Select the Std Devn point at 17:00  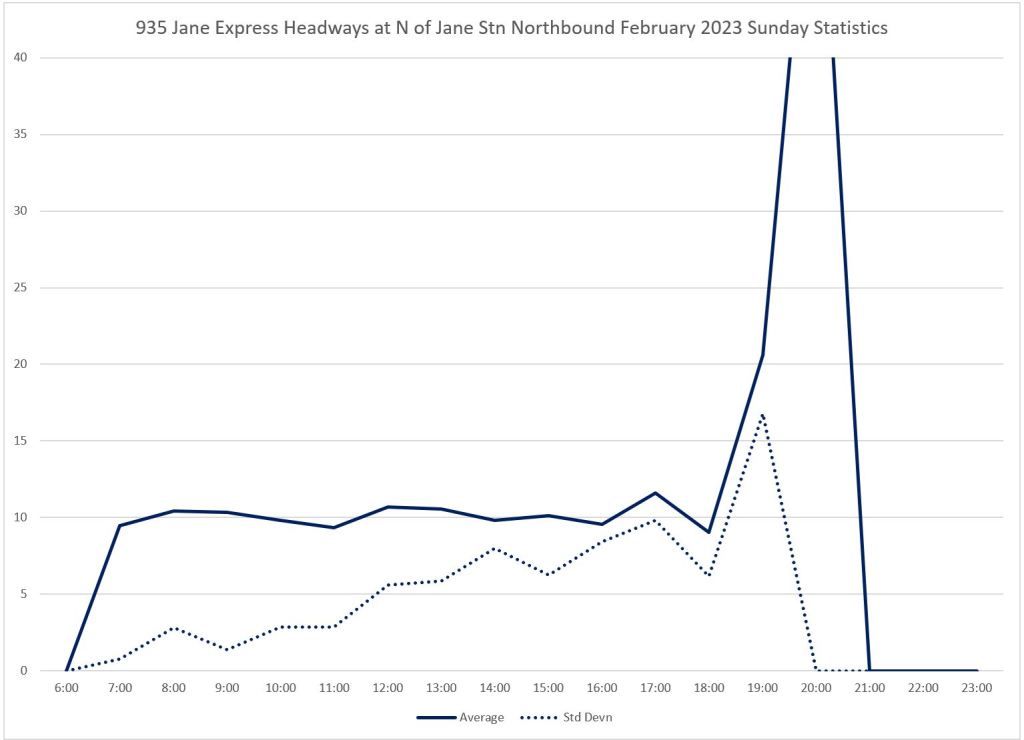pyautogui.click(x=656, y=520)
